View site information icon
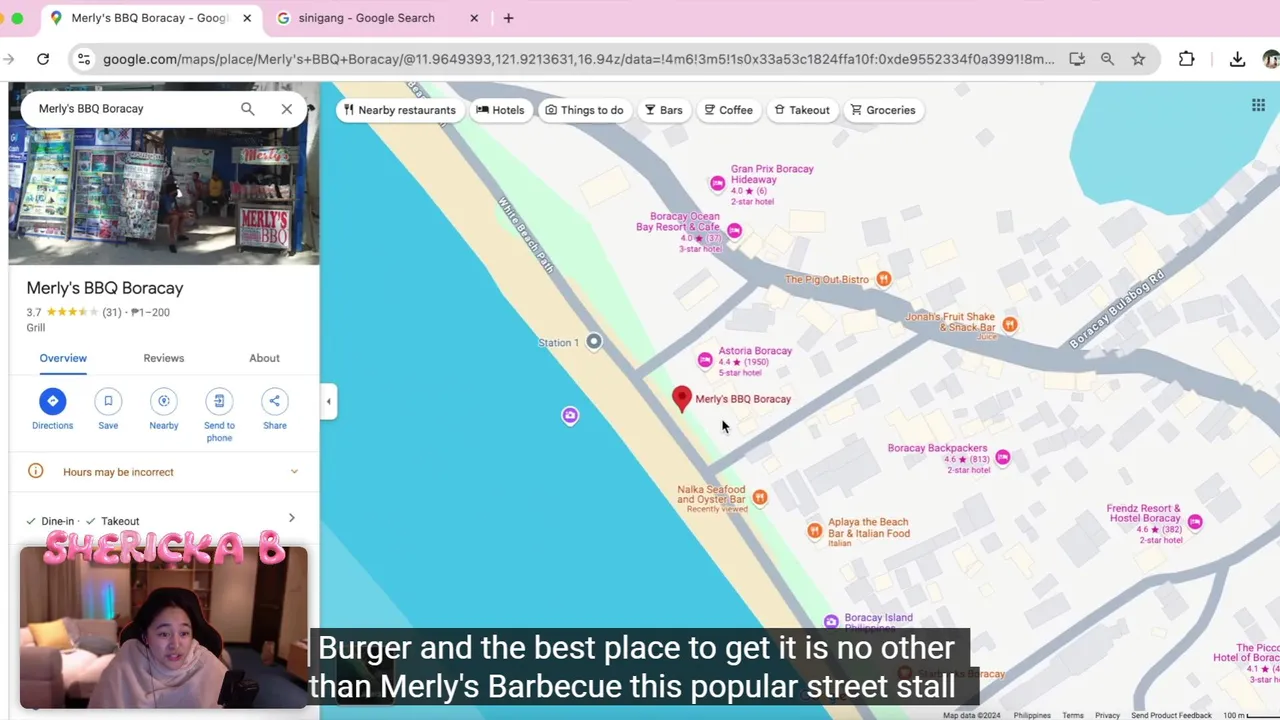Image resolution: width=1280 pixels, height=720 pixels. pos(84,59)
